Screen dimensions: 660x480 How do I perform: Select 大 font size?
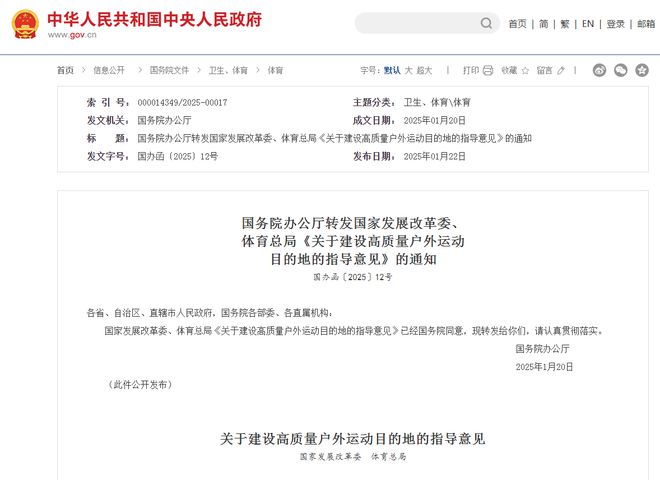pos(408,70)
